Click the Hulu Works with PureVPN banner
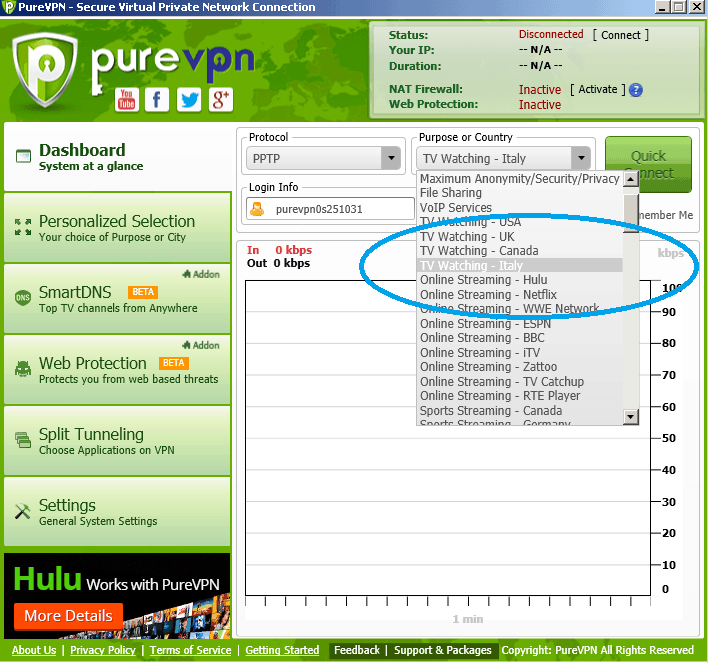 pos(117,596)
